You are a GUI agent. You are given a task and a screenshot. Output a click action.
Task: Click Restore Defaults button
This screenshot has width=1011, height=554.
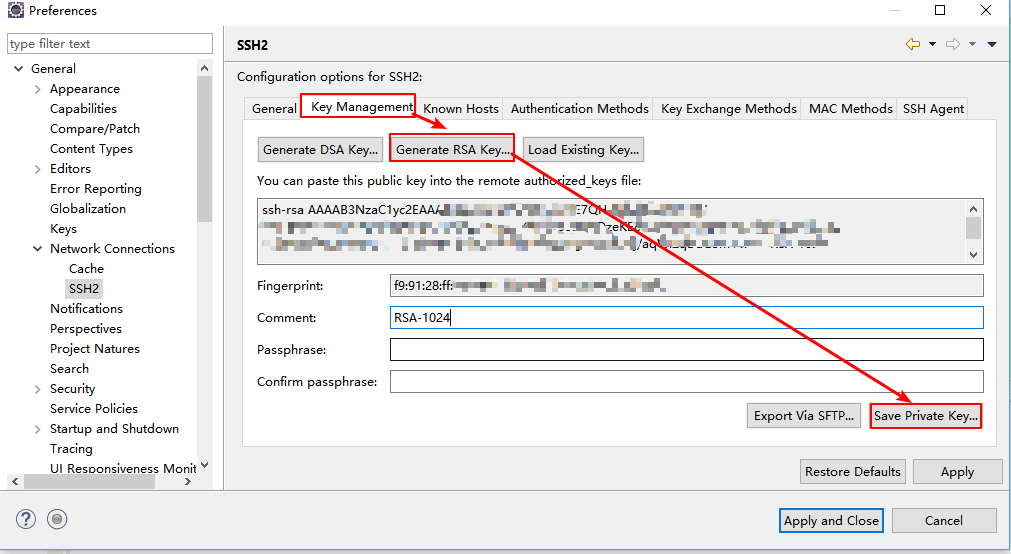(x=852, y=471)
